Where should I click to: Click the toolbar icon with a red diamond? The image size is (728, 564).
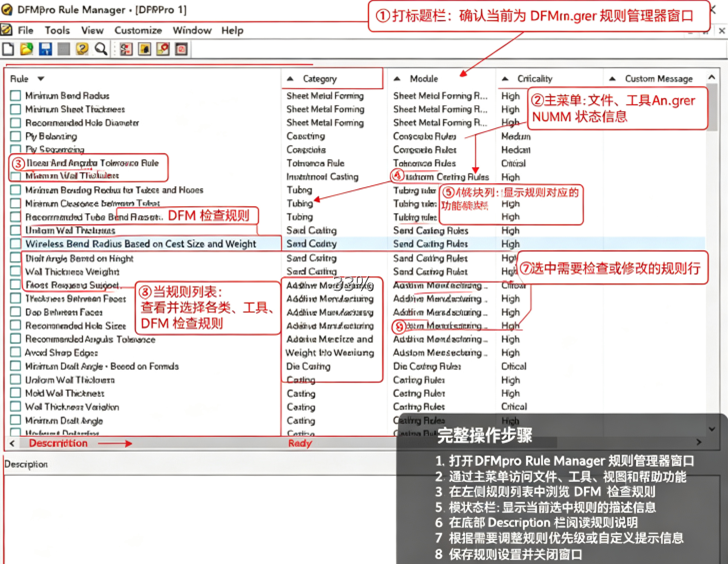[x=163, y=49]
